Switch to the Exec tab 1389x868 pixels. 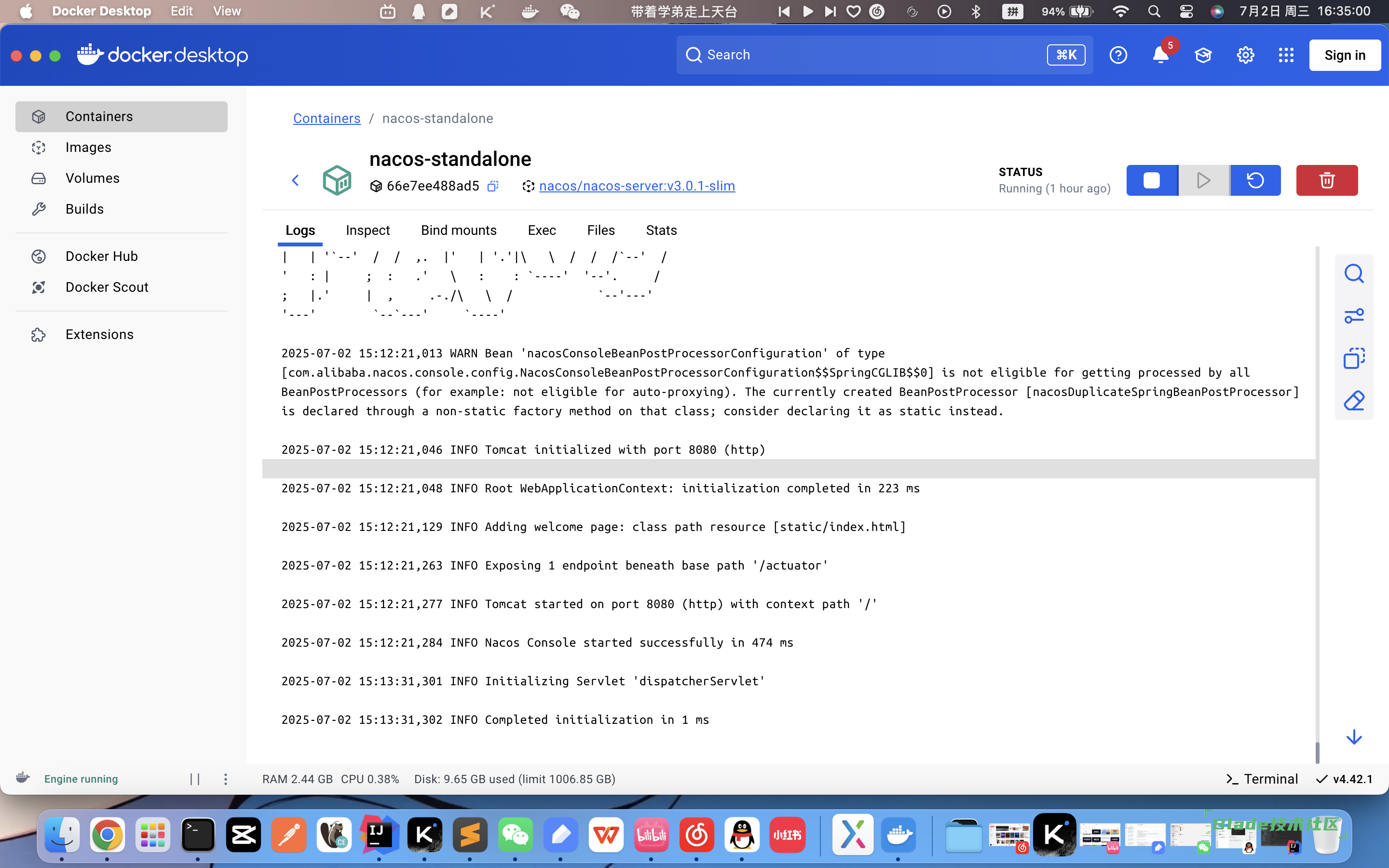(542, 230)
